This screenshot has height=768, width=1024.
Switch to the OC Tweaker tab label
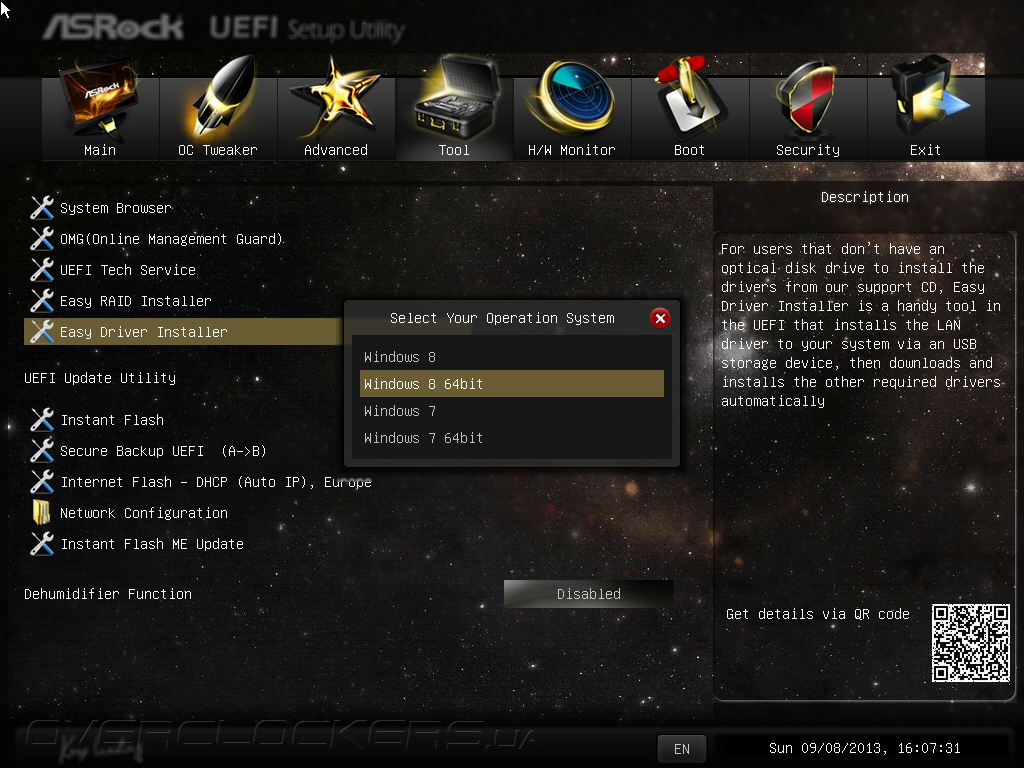tap(218, 150)
